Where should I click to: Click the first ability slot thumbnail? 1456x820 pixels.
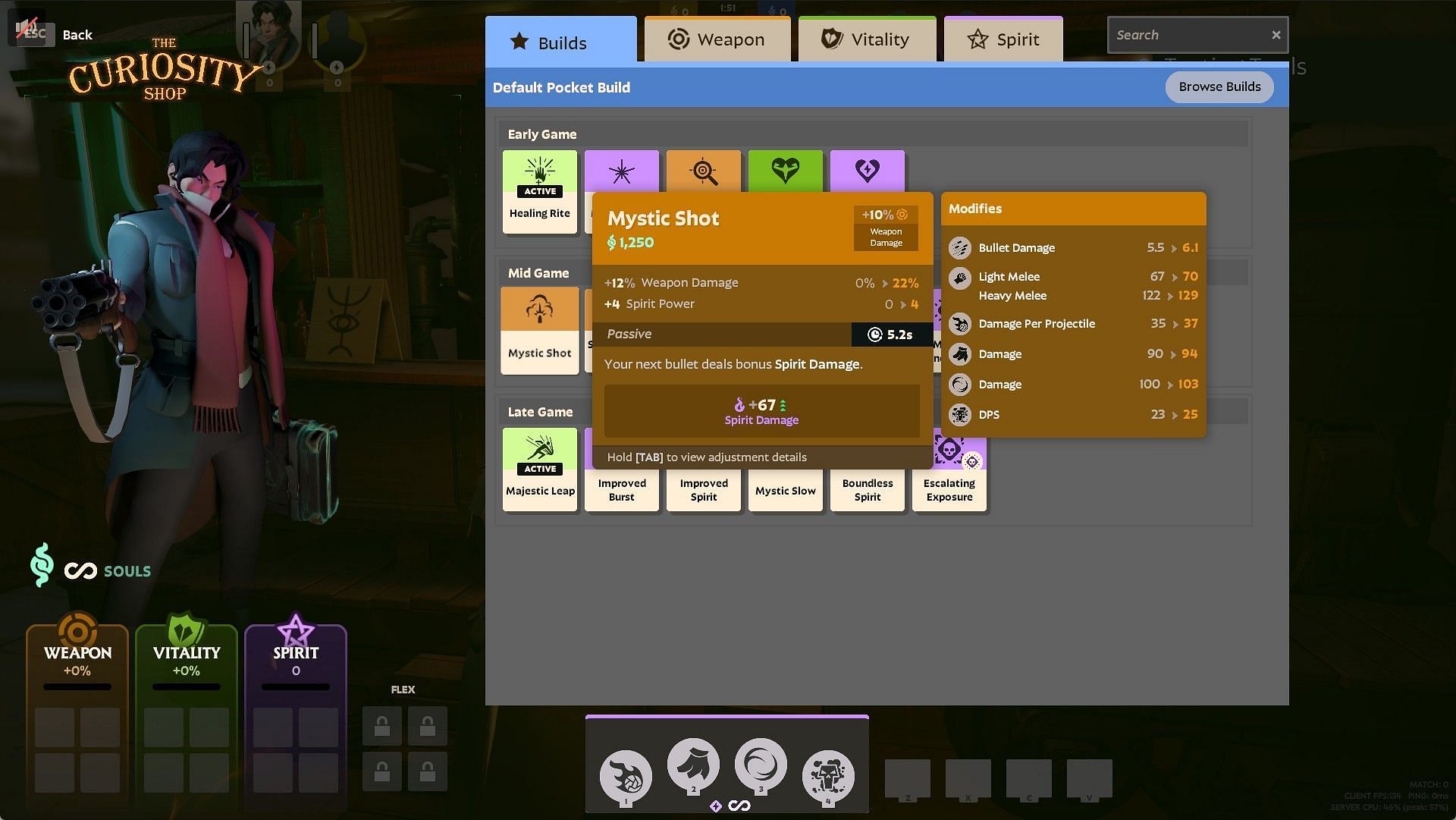(625, 774)
